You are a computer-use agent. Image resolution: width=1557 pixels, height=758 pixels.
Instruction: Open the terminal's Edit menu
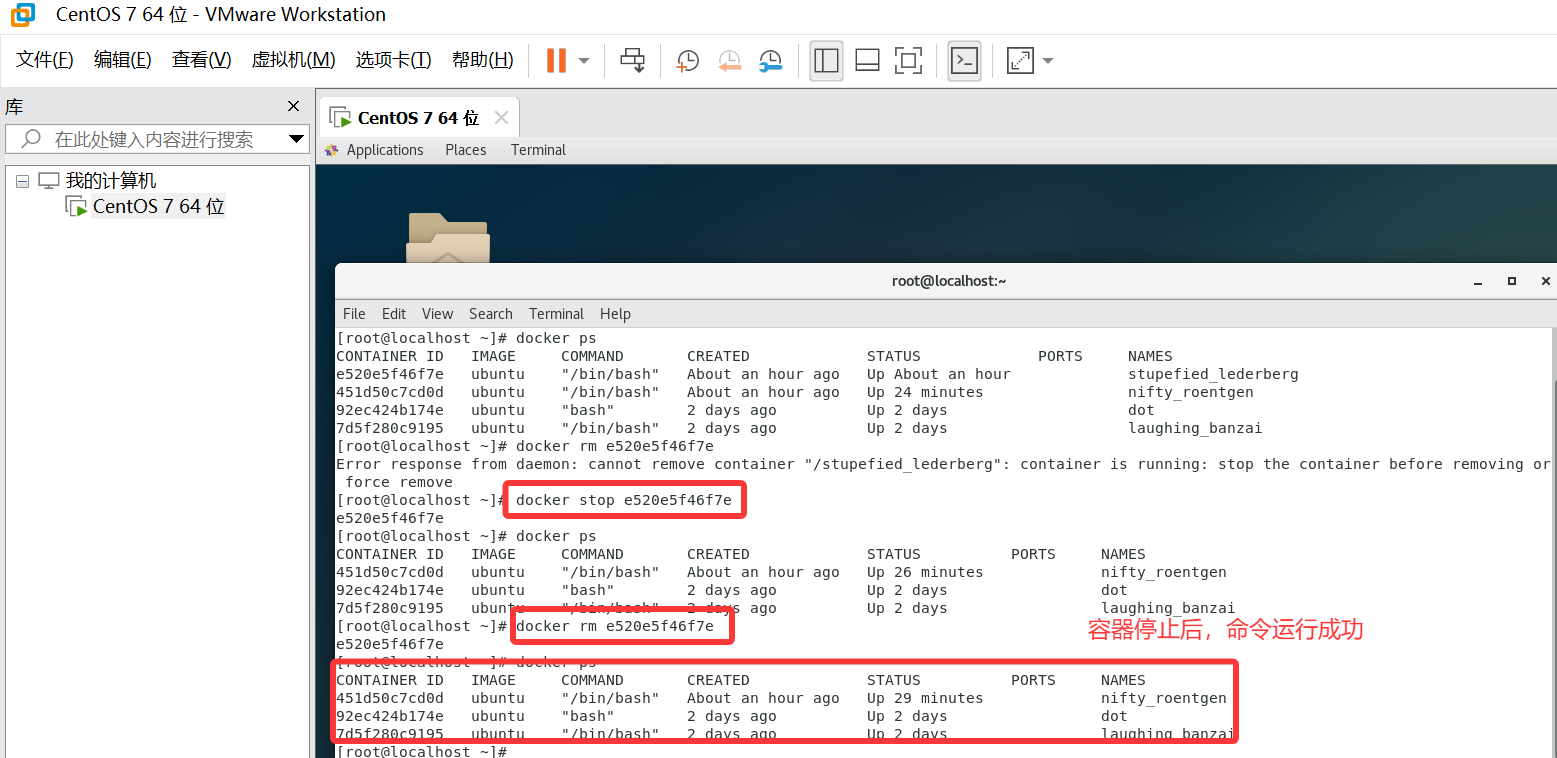[394, 314]
